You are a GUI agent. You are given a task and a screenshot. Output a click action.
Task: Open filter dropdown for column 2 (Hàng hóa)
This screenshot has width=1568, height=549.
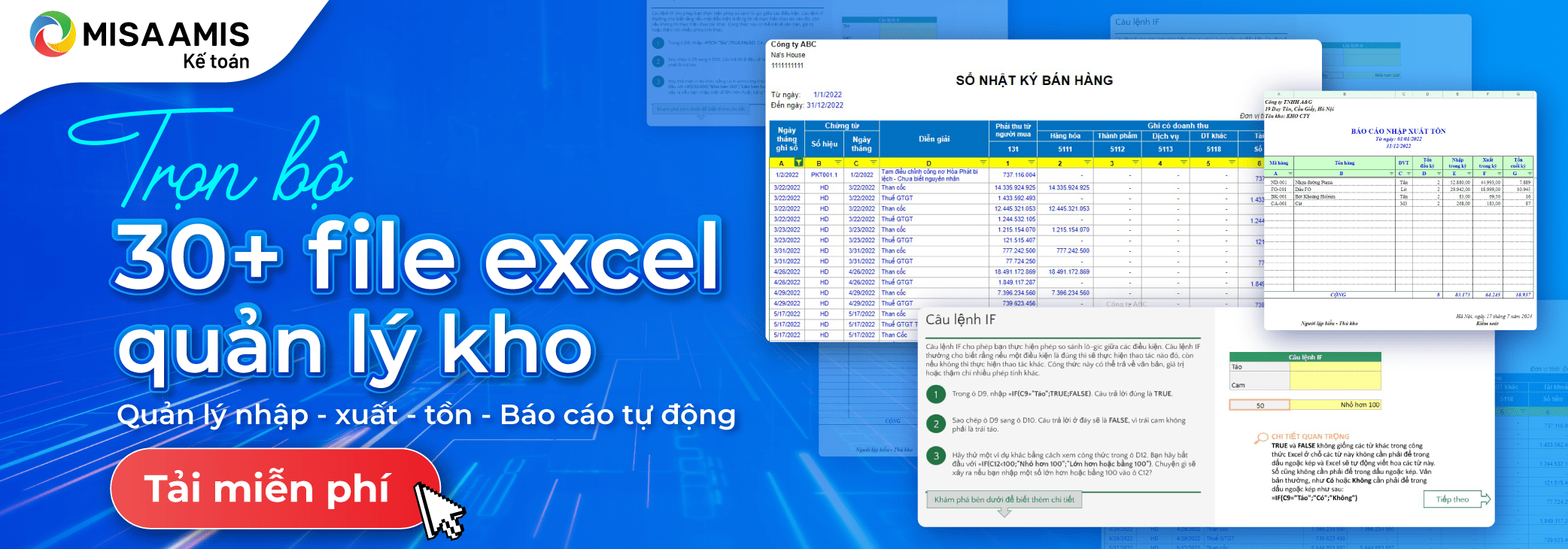[1086, 162]
